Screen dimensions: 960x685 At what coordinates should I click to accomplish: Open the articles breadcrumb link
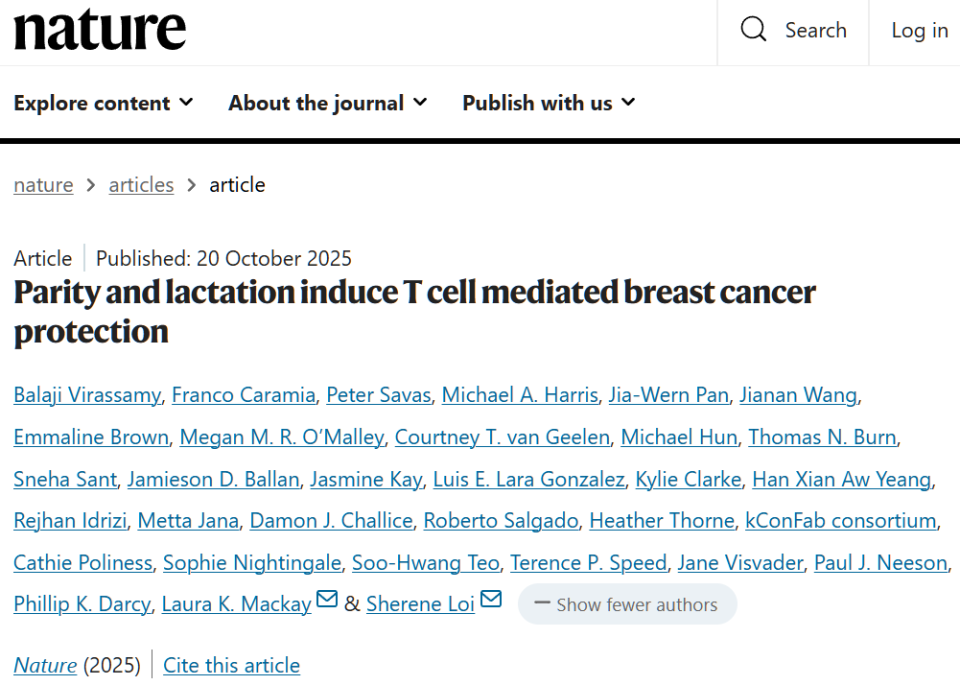(141, 185)
